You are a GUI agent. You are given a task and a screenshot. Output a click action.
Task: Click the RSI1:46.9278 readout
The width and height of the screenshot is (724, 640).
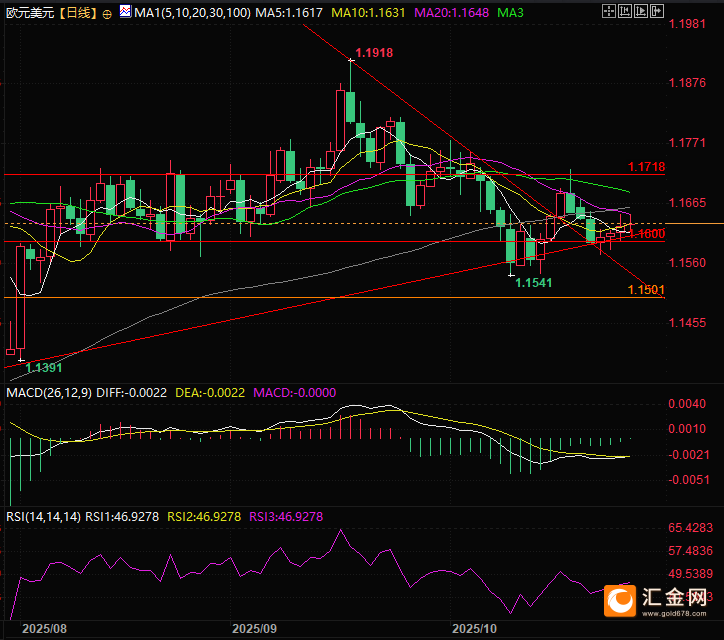point(122,517)
